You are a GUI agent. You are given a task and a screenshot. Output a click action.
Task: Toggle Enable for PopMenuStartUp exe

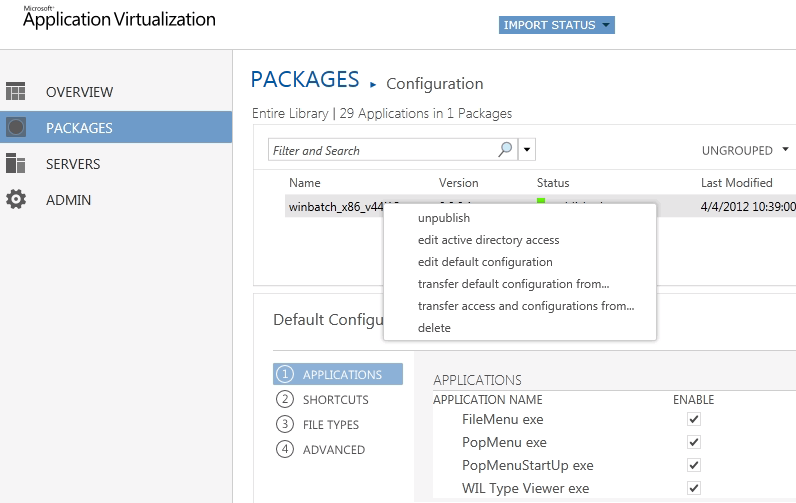693,465
